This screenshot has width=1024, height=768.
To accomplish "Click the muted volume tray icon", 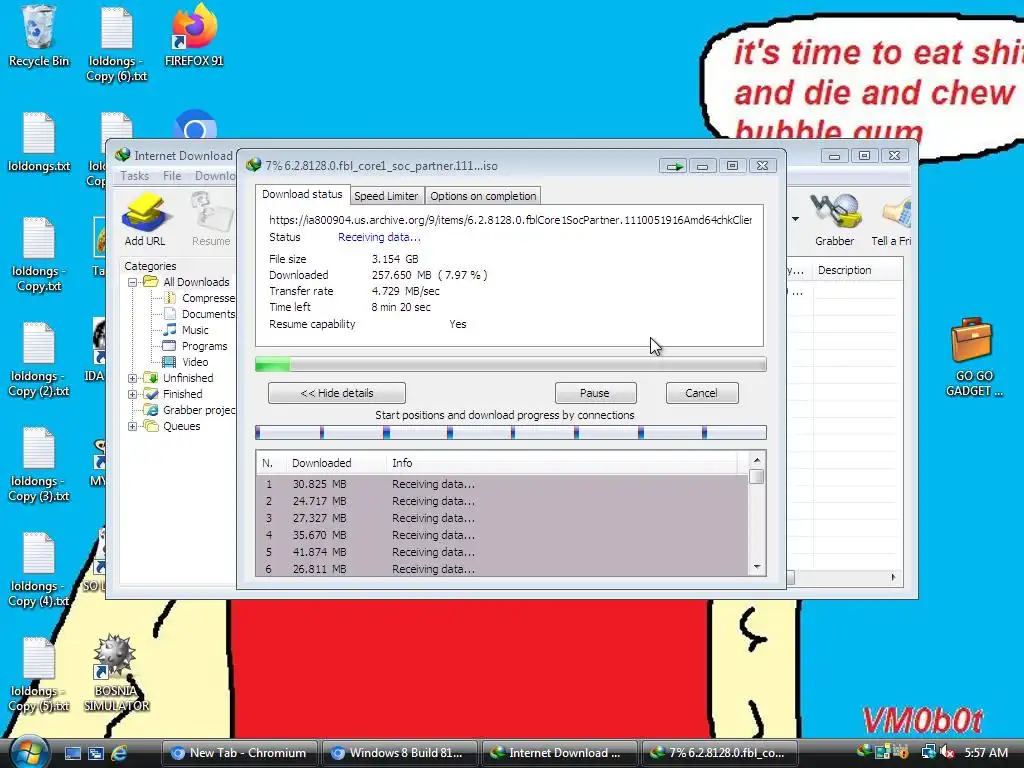I will (x=946, y=753).
